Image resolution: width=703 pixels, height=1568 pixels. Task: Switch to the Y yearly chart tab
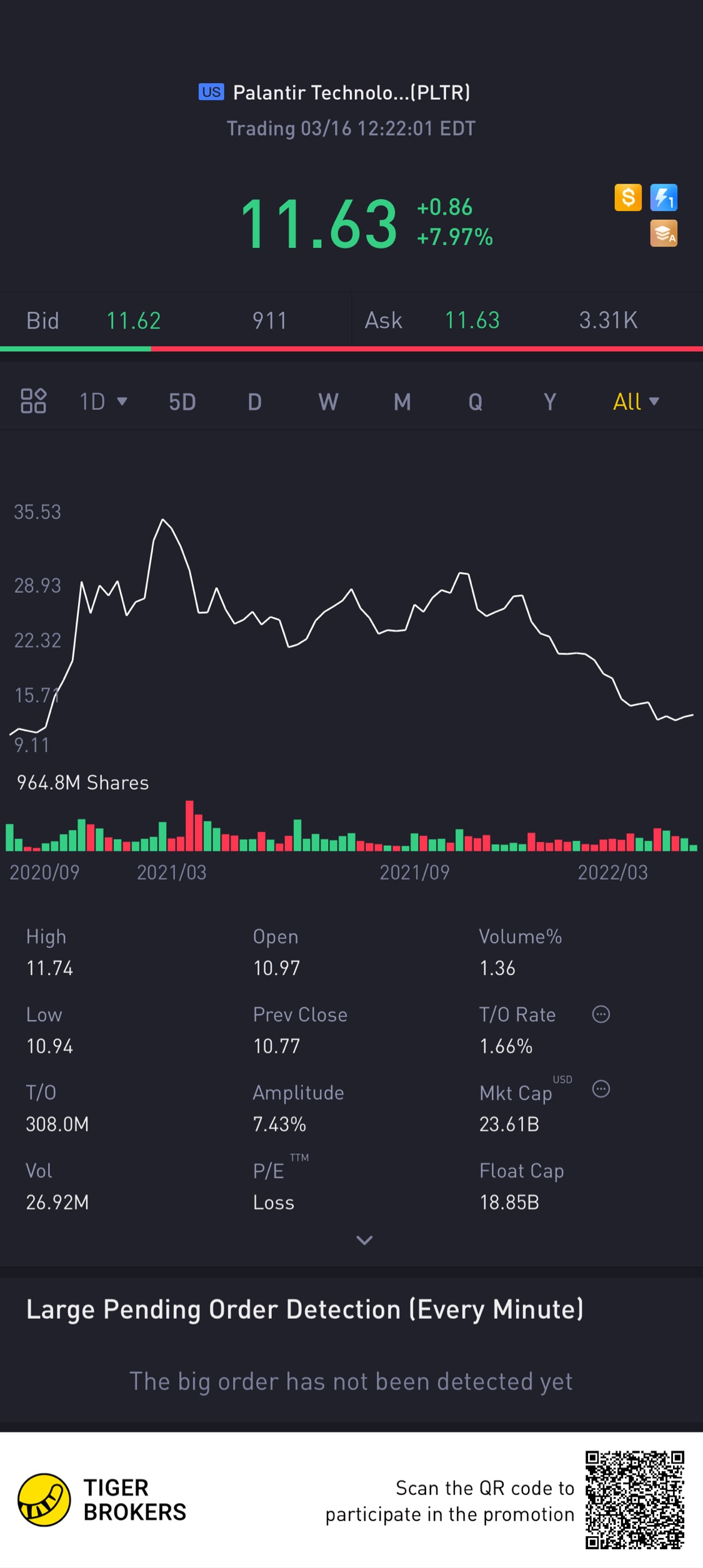click(550, 402)
